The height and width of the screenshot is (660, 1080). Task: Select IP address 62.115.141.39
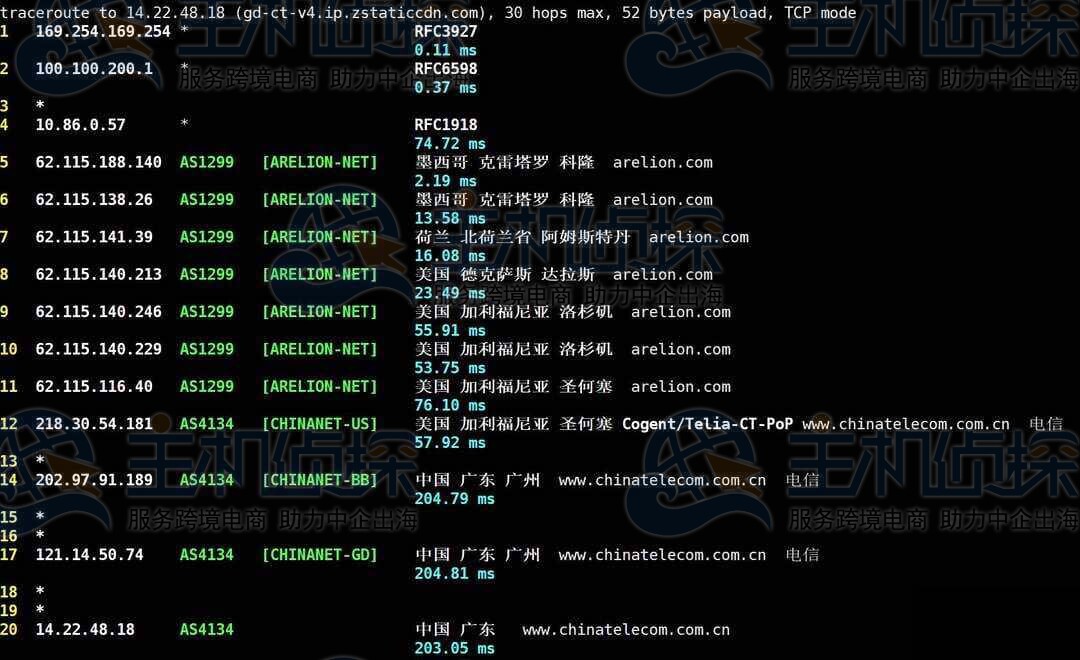94,237
